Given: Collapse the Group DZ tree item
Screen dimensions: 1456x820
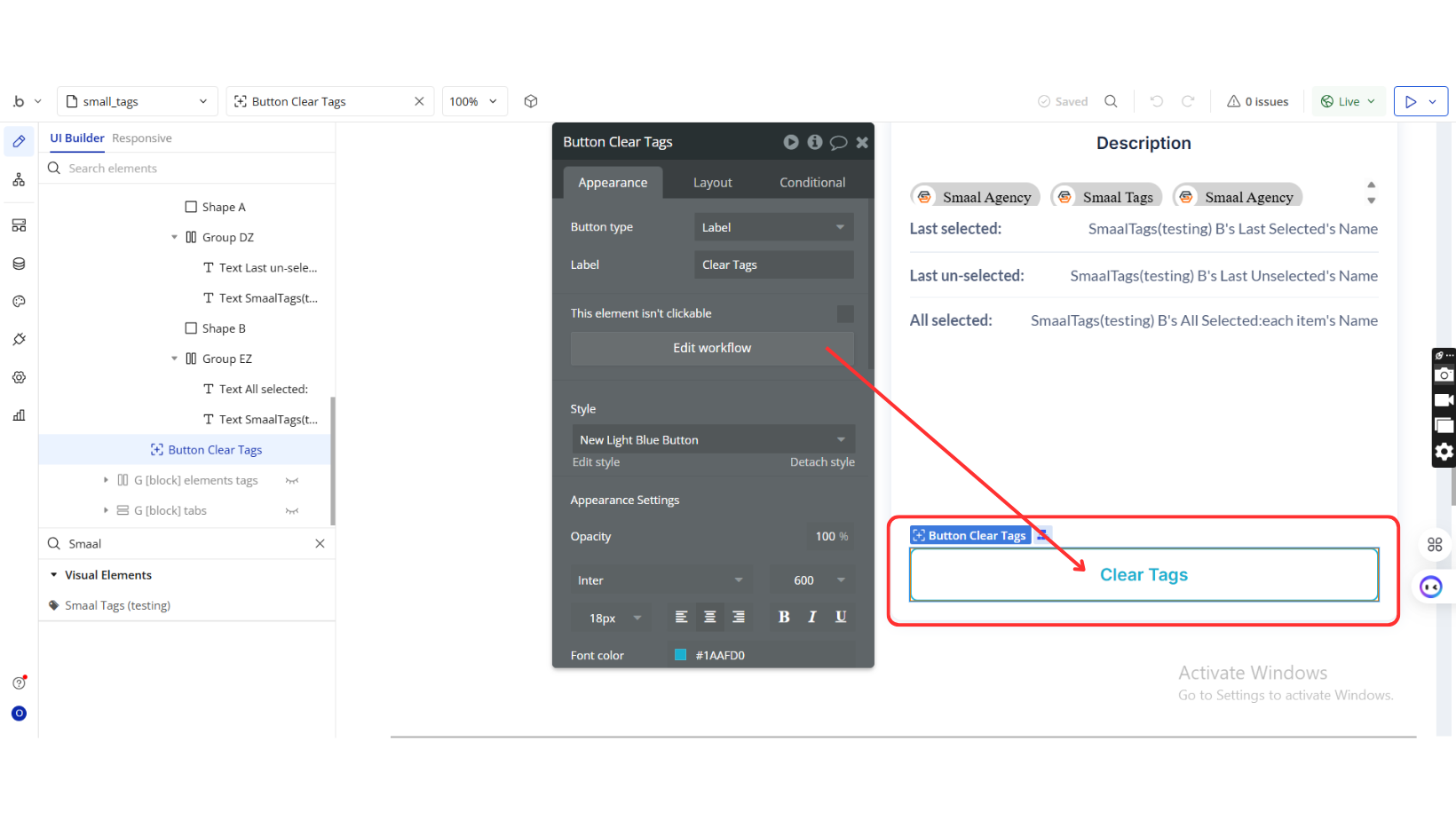Looking at the screenshot, I should pyautogui.click(x=175, y=238).
